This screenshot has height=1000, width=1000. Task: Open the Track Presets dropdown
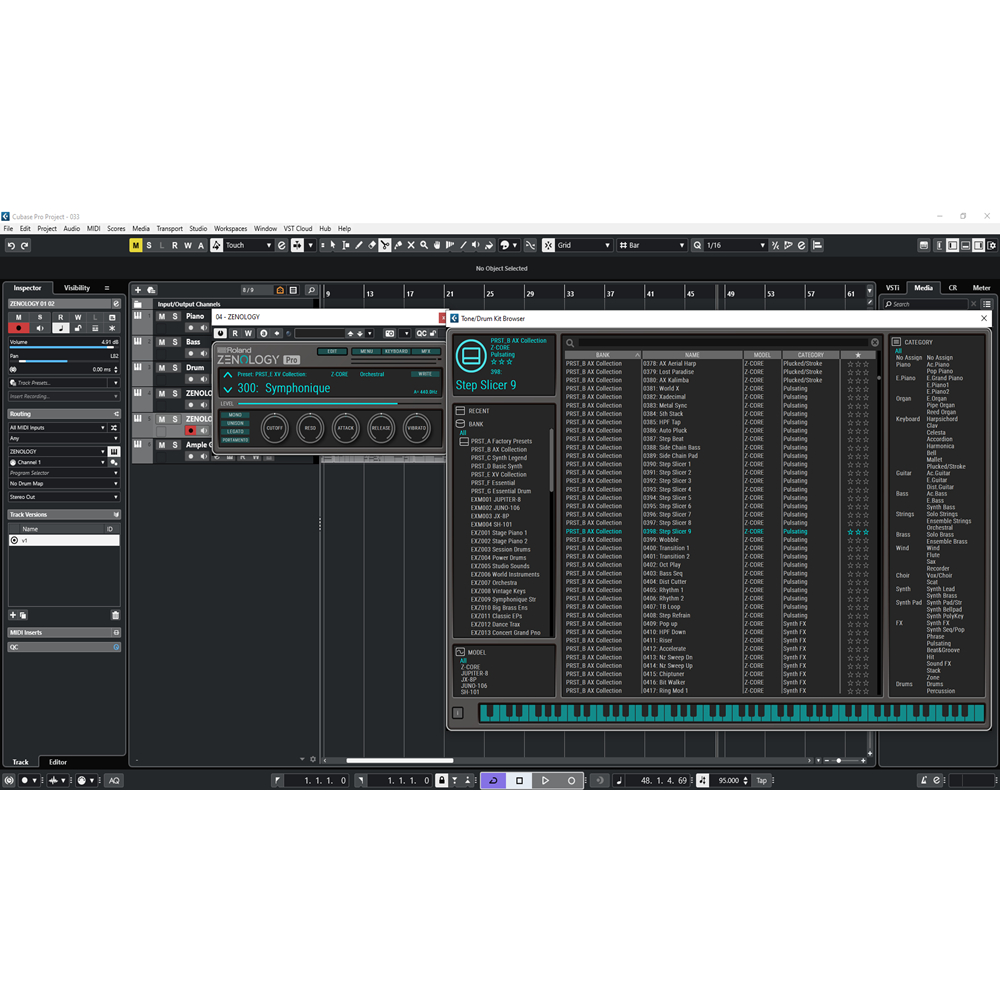[x=64, y=383]
